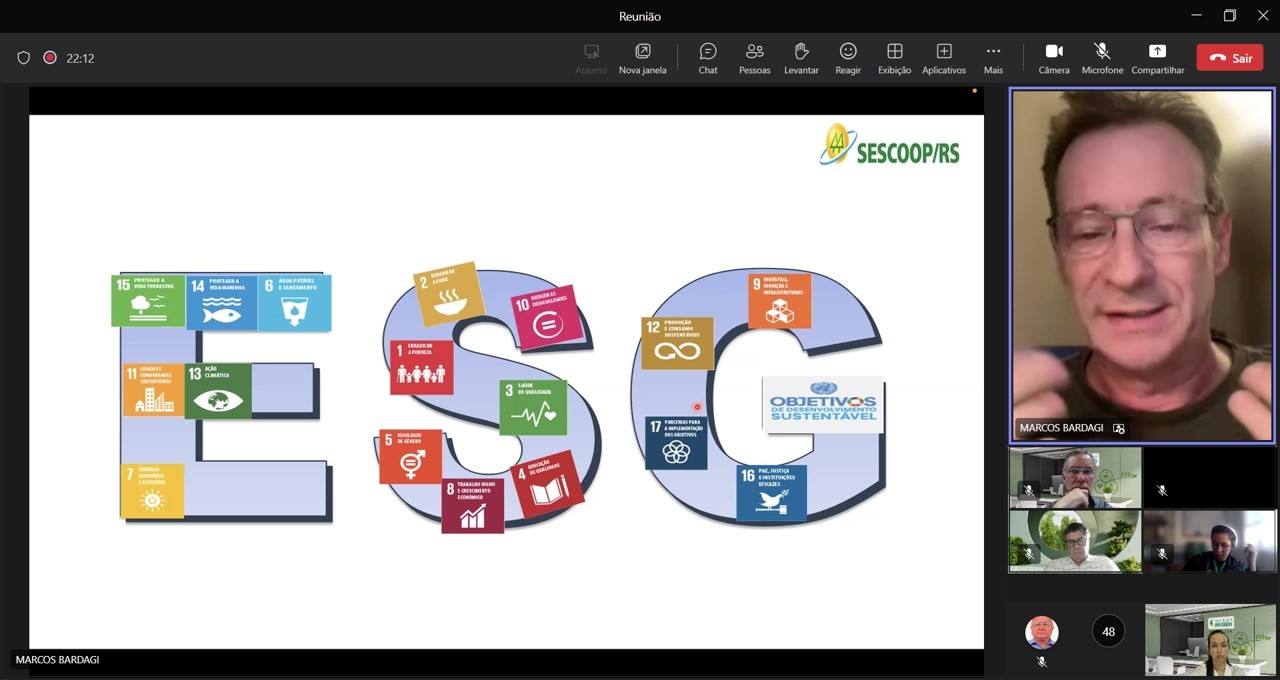Viewport: 1280px width, 680px height.
Task: Open the Exibição view options
Action: (894, 58)
